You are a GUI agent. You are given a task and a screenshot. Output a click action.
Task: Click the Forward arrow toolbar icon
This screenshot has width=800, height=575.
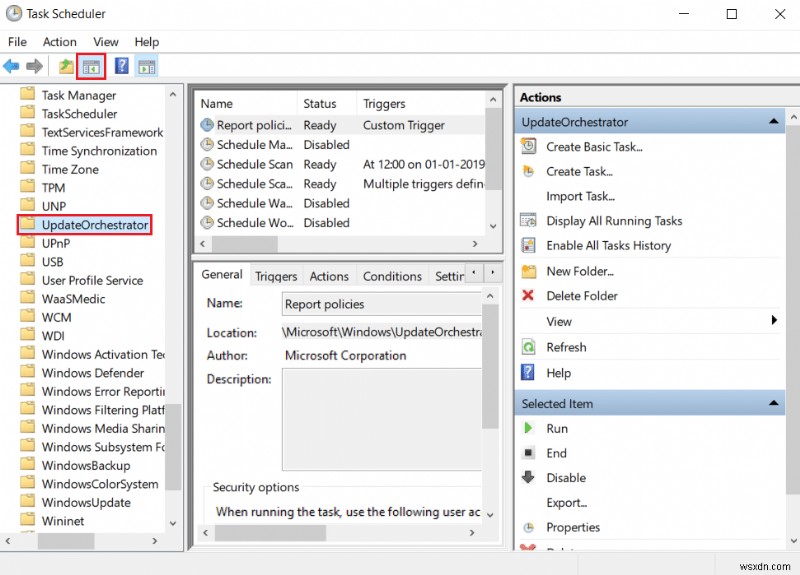pos(34,66)
